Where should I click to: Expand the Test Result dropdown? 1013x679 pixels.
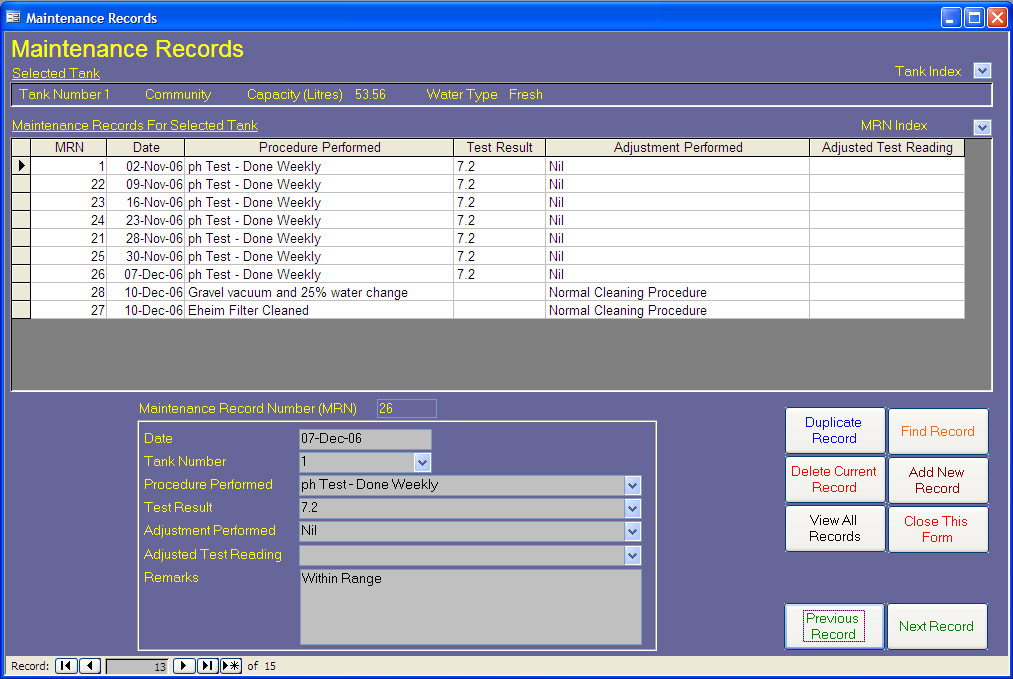point(632,508)
